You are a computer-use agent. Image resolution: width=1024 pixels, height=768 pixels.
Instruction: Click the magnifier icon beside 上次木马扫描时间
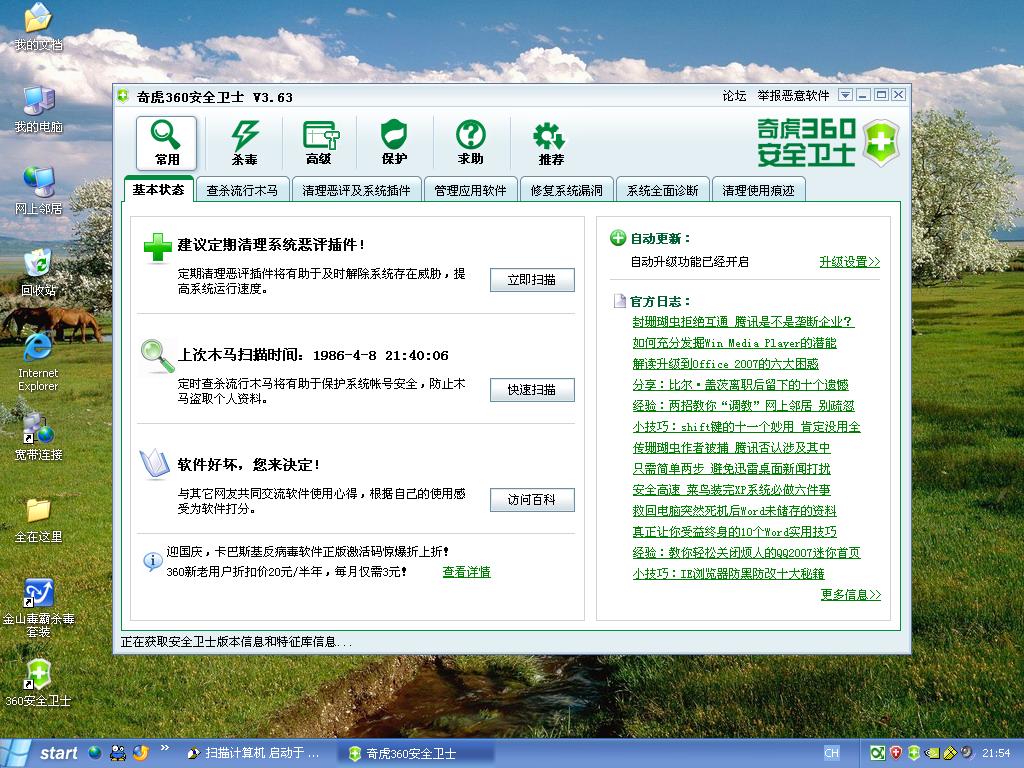click(157, 356)
